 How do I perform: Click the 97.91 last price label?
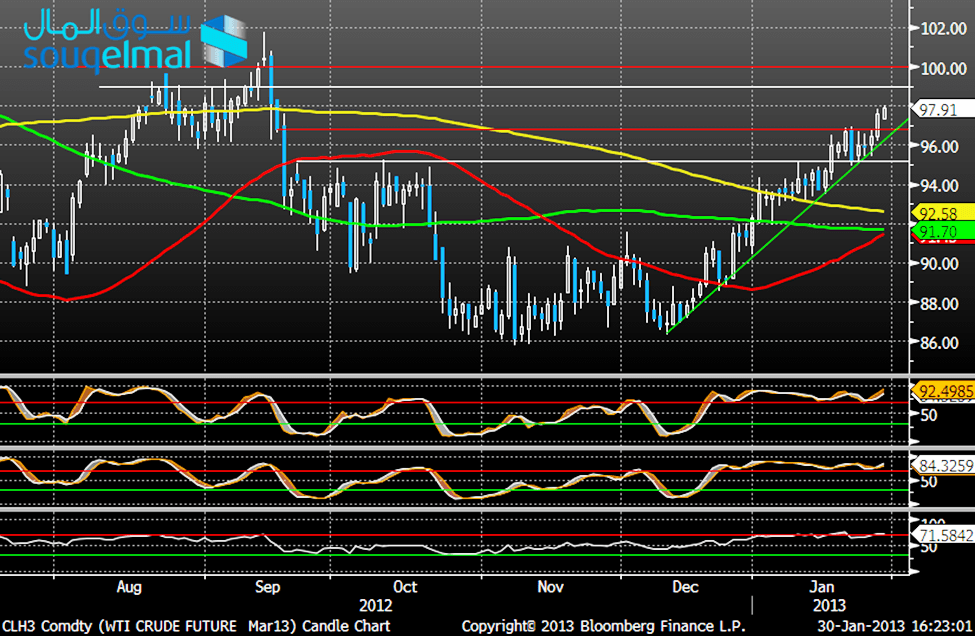click(x=942, y=109)
